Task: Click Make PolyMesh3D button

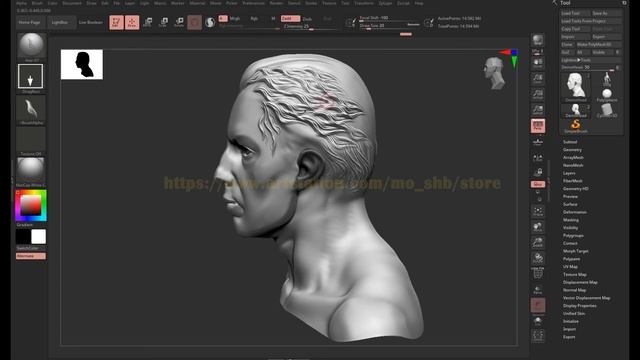Action: (599, 44)
